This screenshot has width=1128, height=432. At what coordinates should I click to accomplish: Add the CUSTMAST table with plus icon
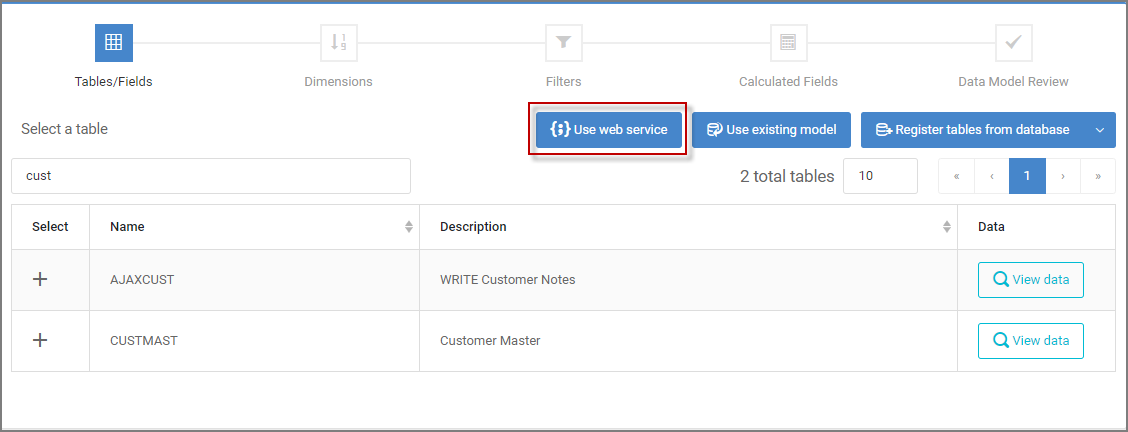tap(41, 341)
